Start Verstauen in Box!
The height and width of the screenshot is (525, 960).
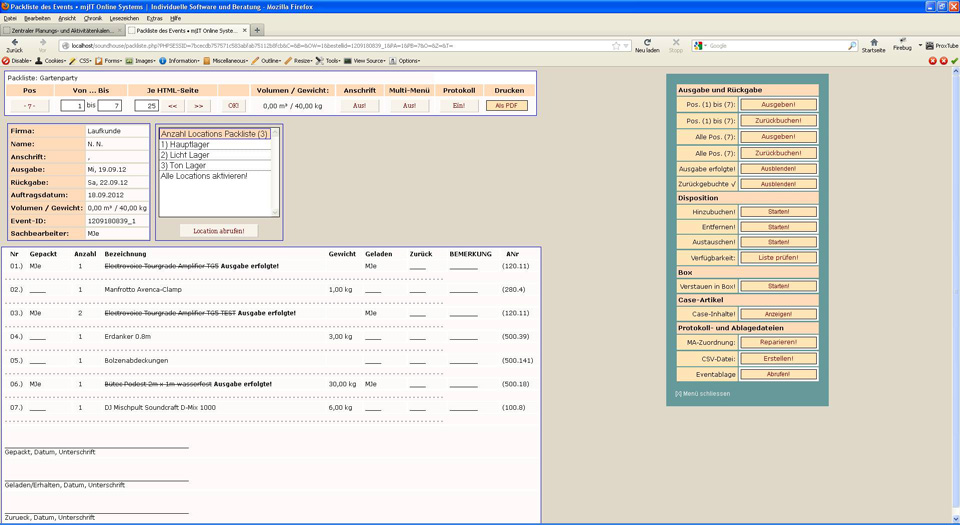tap(778, 286)
